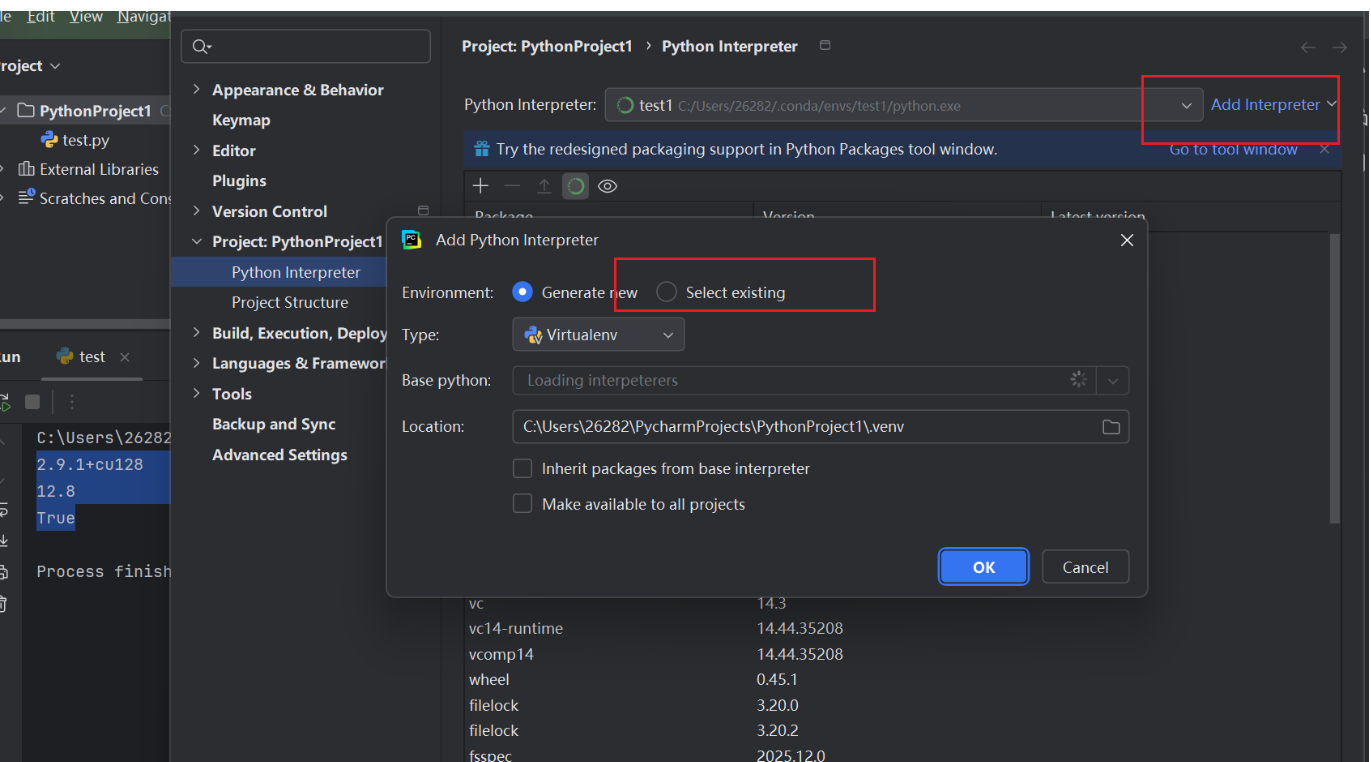Select the vcomp14 package row

click(x=903, y=654)
